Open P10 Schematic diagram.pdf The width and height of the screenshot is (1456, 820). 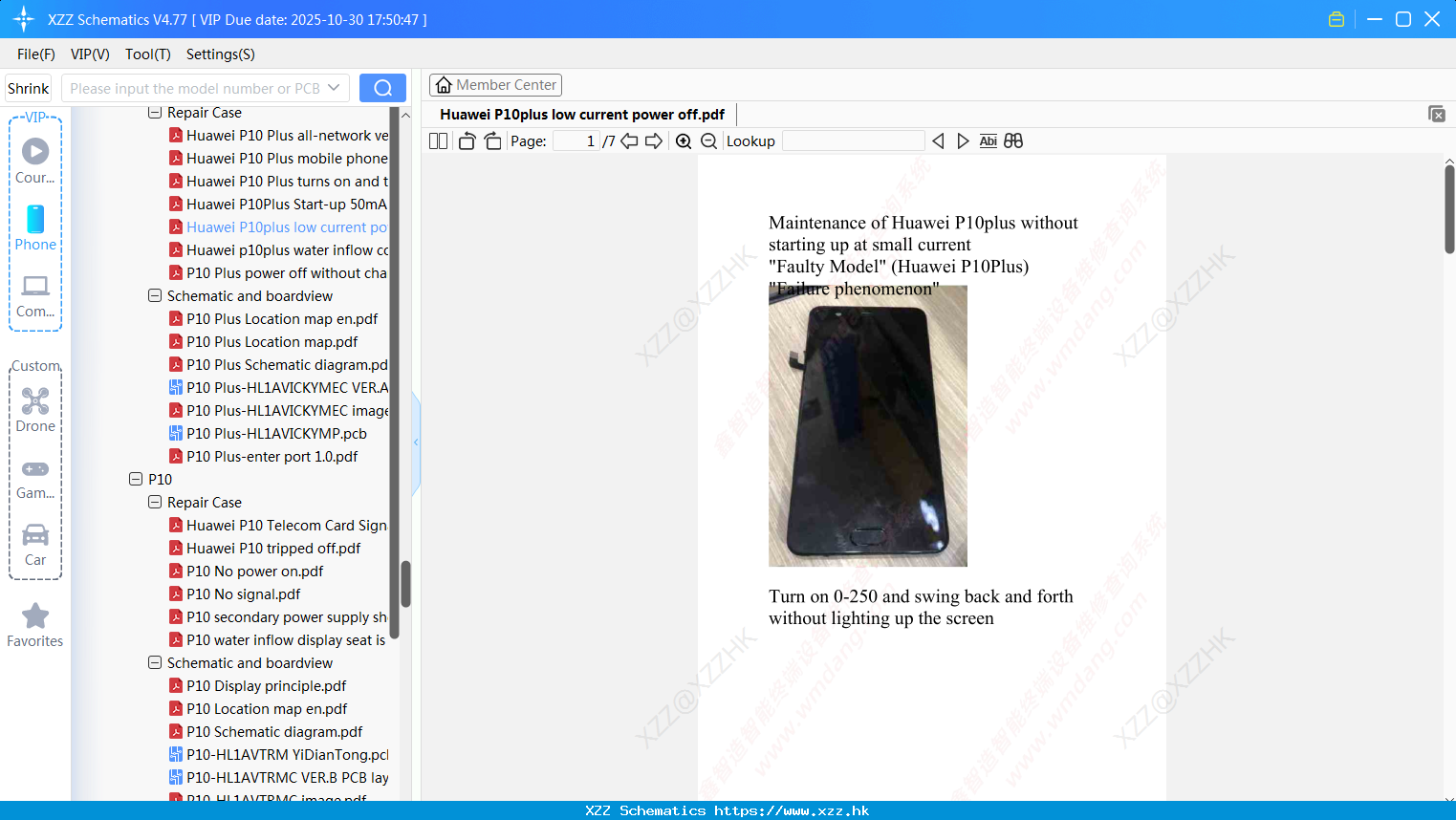coord(266,732)
